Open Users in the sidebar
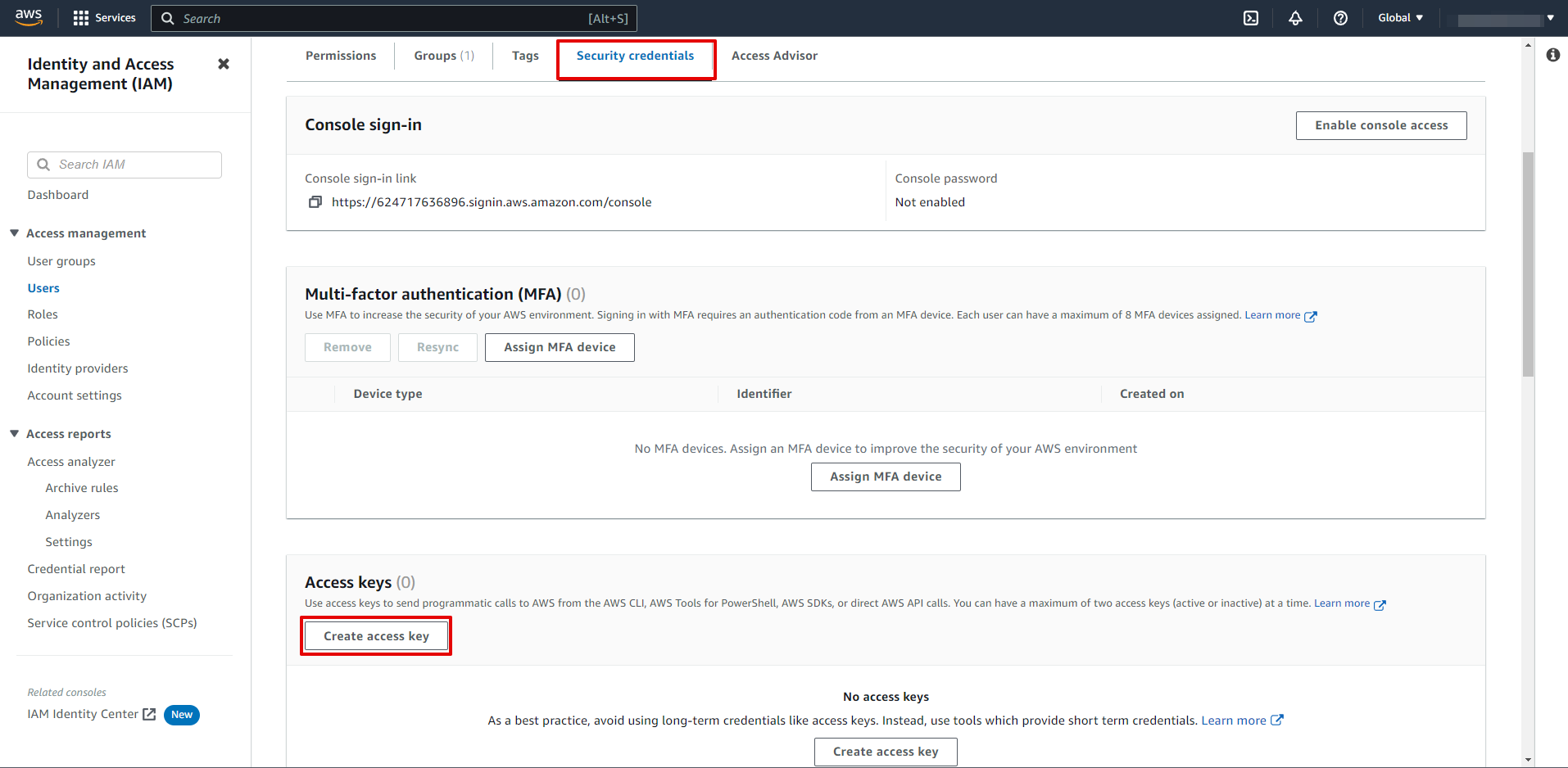Viewport: 1568px width, 768px height. pos(43,288)
